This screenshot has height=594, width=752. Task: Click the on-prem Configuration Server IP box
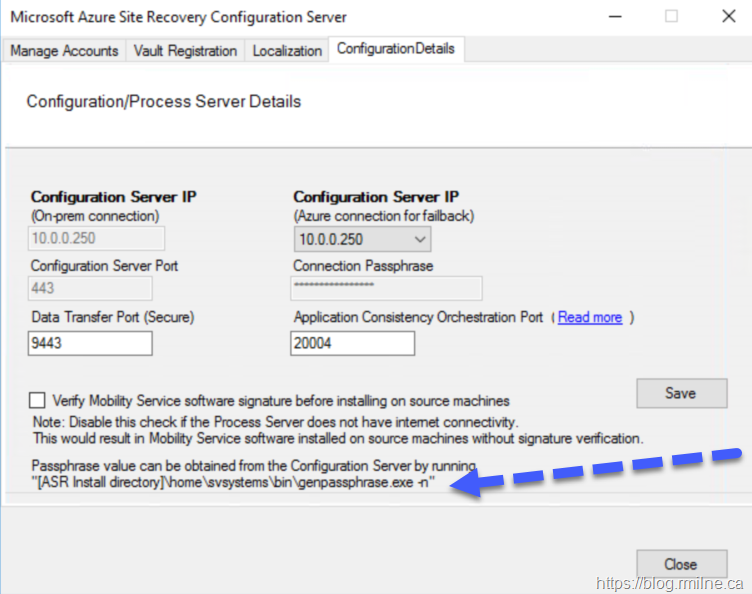click(x=97, y=239)
